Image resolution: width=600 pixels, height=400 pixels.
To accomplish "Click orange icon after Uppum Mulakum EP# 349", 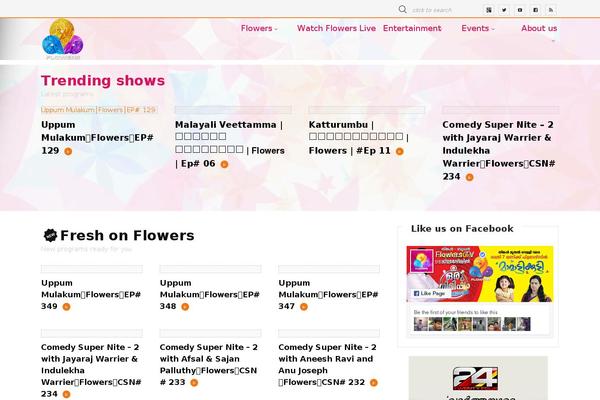I will tap(66, 307).
